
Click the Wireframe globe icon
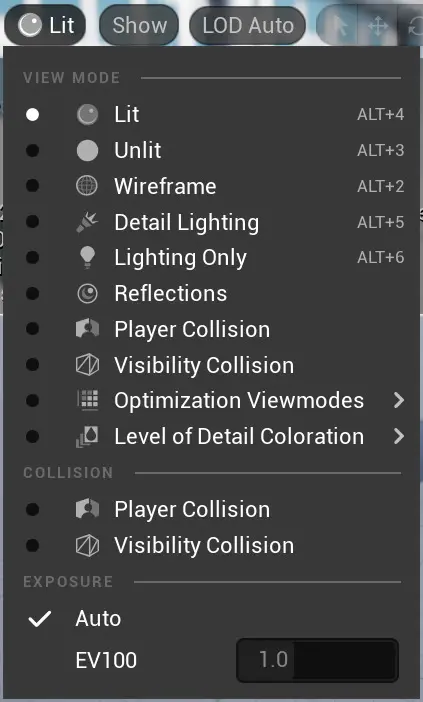87,186
